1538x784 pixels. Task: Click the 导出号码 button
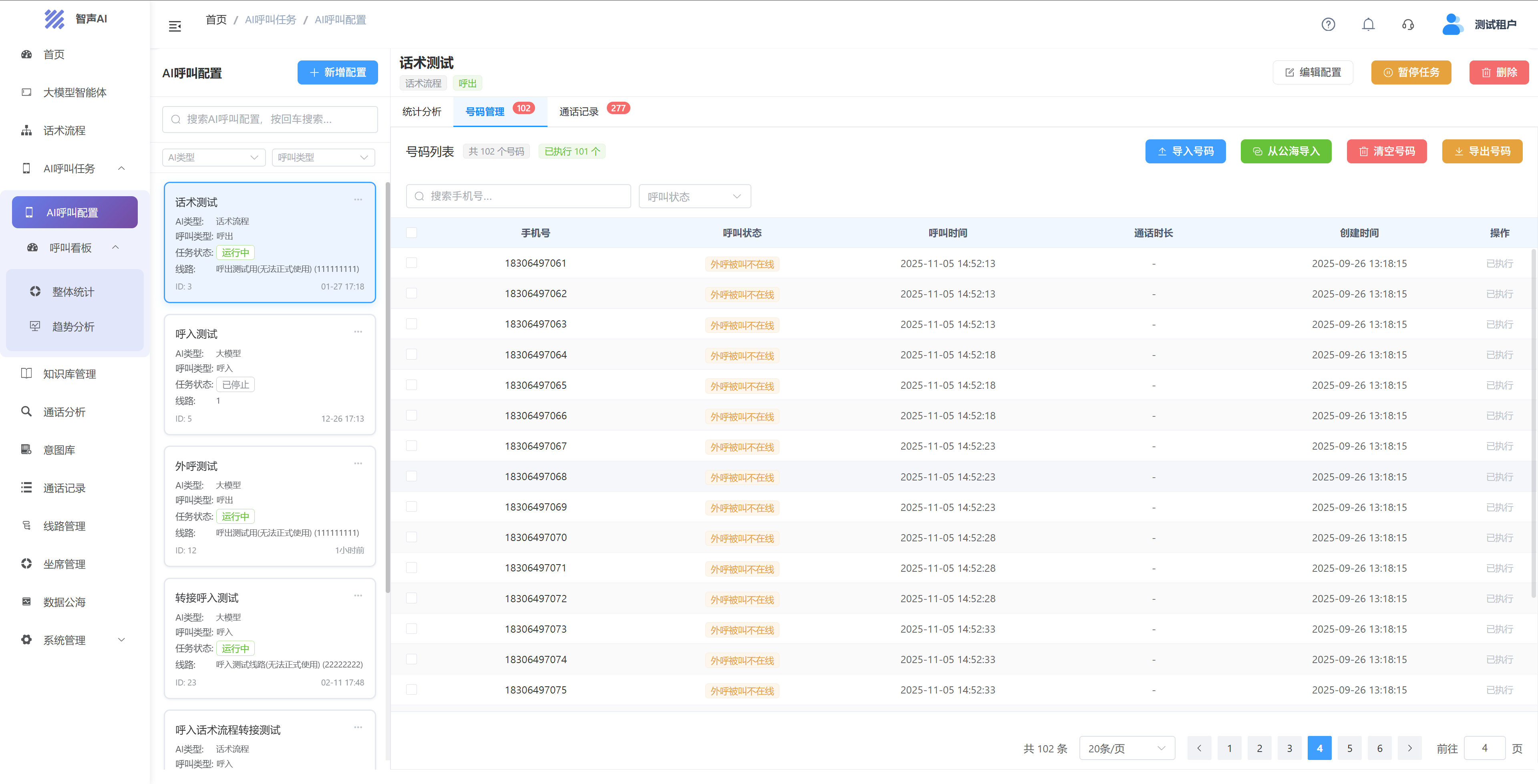point(1482,151)
